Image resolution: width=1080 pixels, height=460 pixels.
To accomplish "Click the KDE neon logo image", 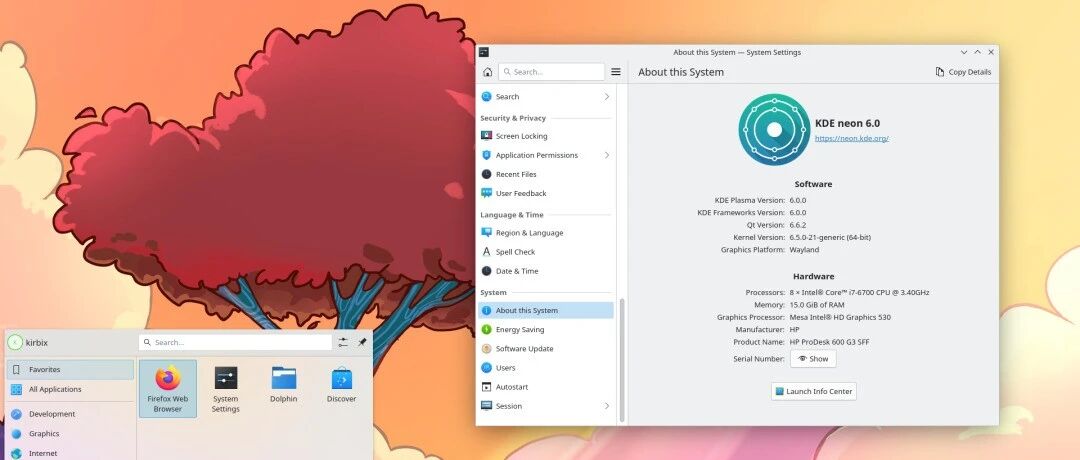I will click(x=774, y=129).
